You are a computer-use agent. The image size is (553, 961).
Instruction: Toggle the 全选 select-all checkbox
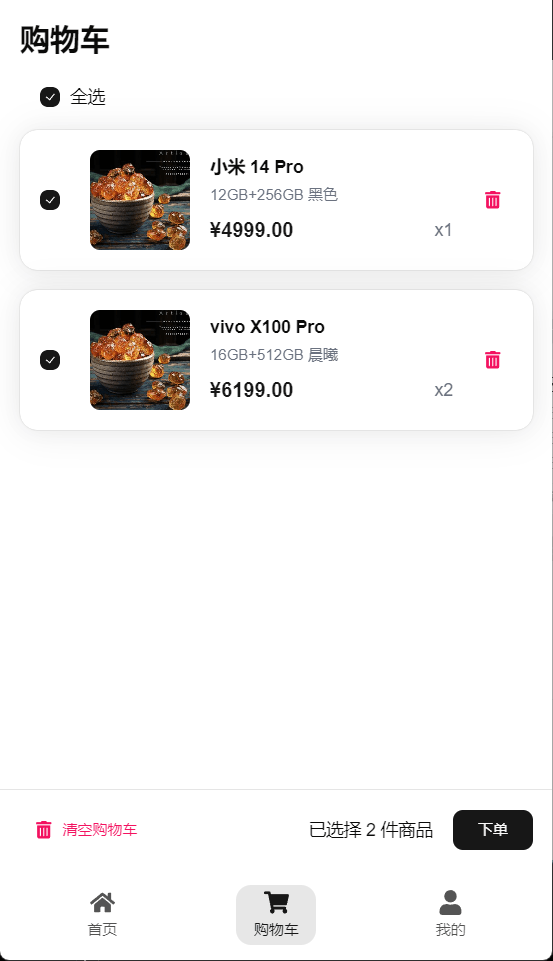50,97
